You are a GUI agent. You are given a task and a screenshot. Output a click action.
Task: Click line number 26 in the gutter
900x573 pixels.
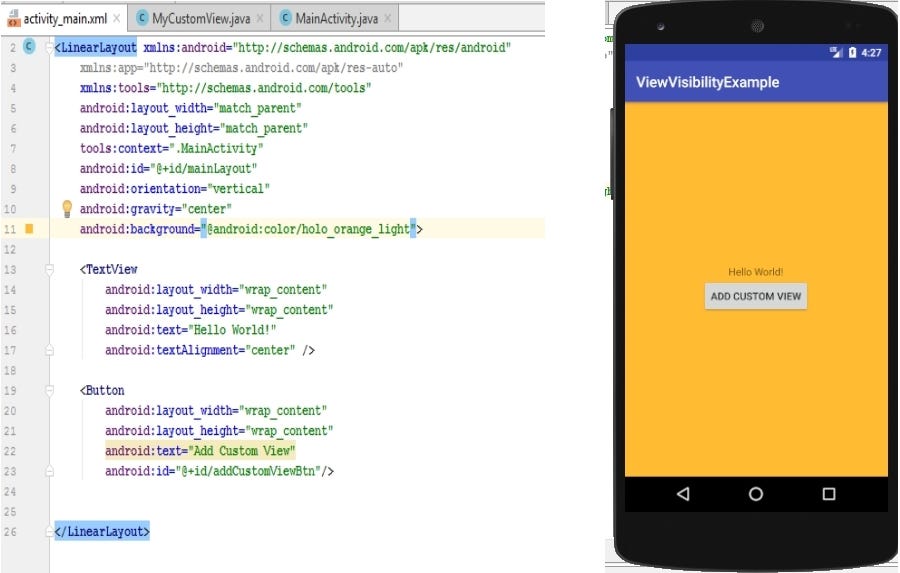[x=10, y=532]
